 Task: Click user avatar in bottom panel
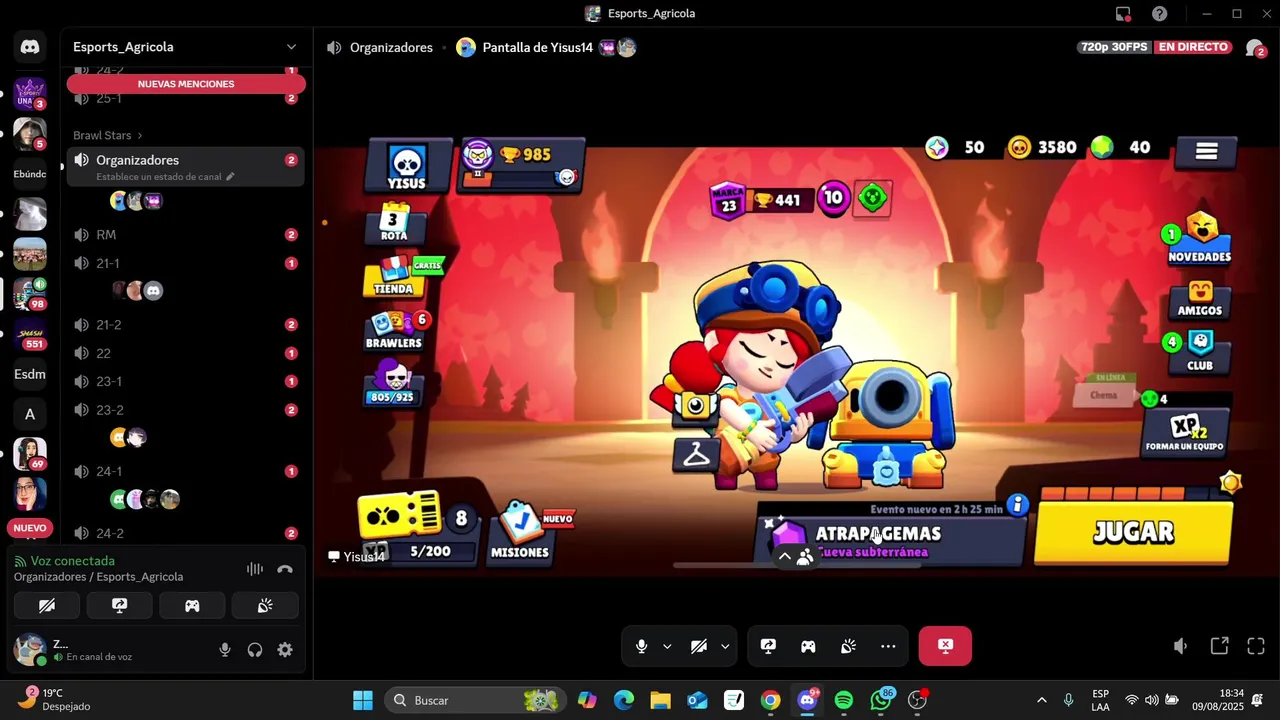click(x=29, y=650)
